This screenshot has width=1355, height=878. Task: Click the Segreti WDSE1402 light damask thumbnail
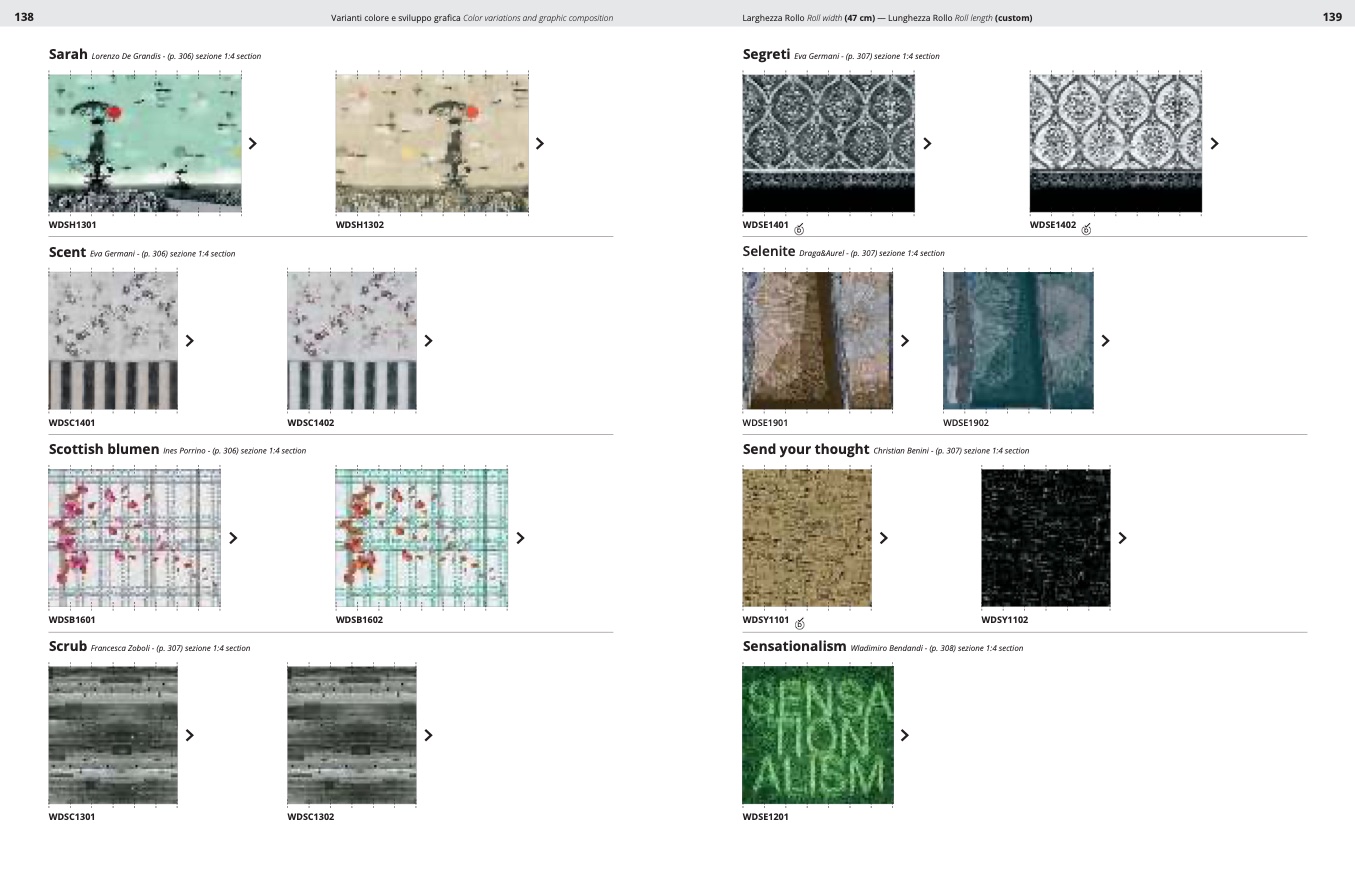pos(1115,143)
